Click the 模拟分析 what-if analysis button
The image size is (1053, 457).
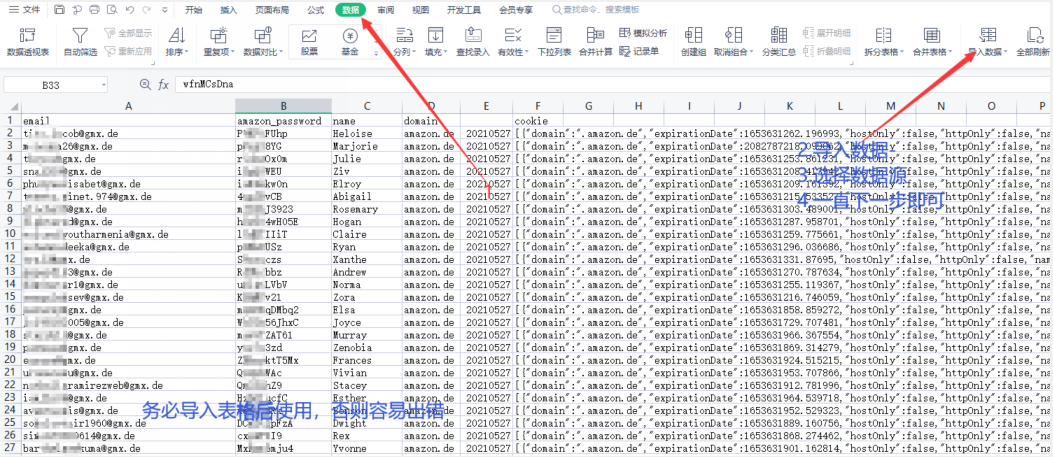click(x=643, y=32)
